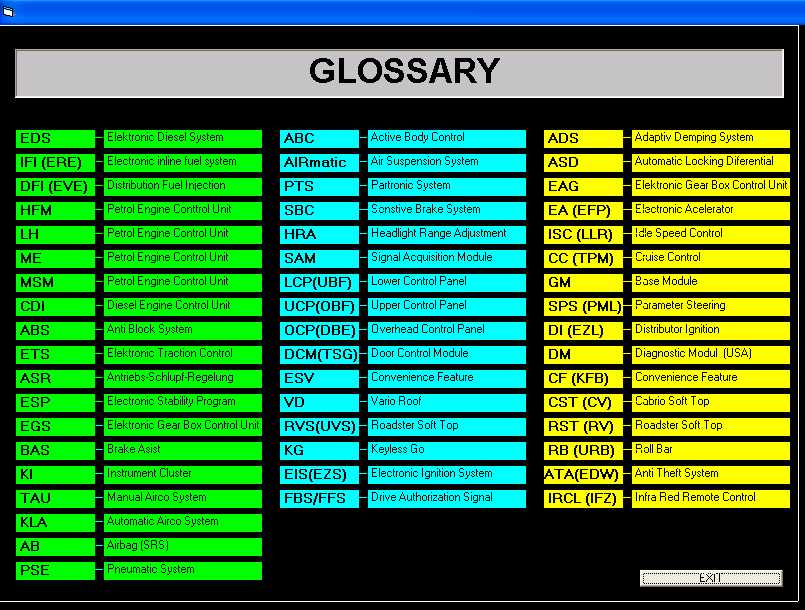Select the IRCL (IFZ) yellow label

click(x=583, y=498)
